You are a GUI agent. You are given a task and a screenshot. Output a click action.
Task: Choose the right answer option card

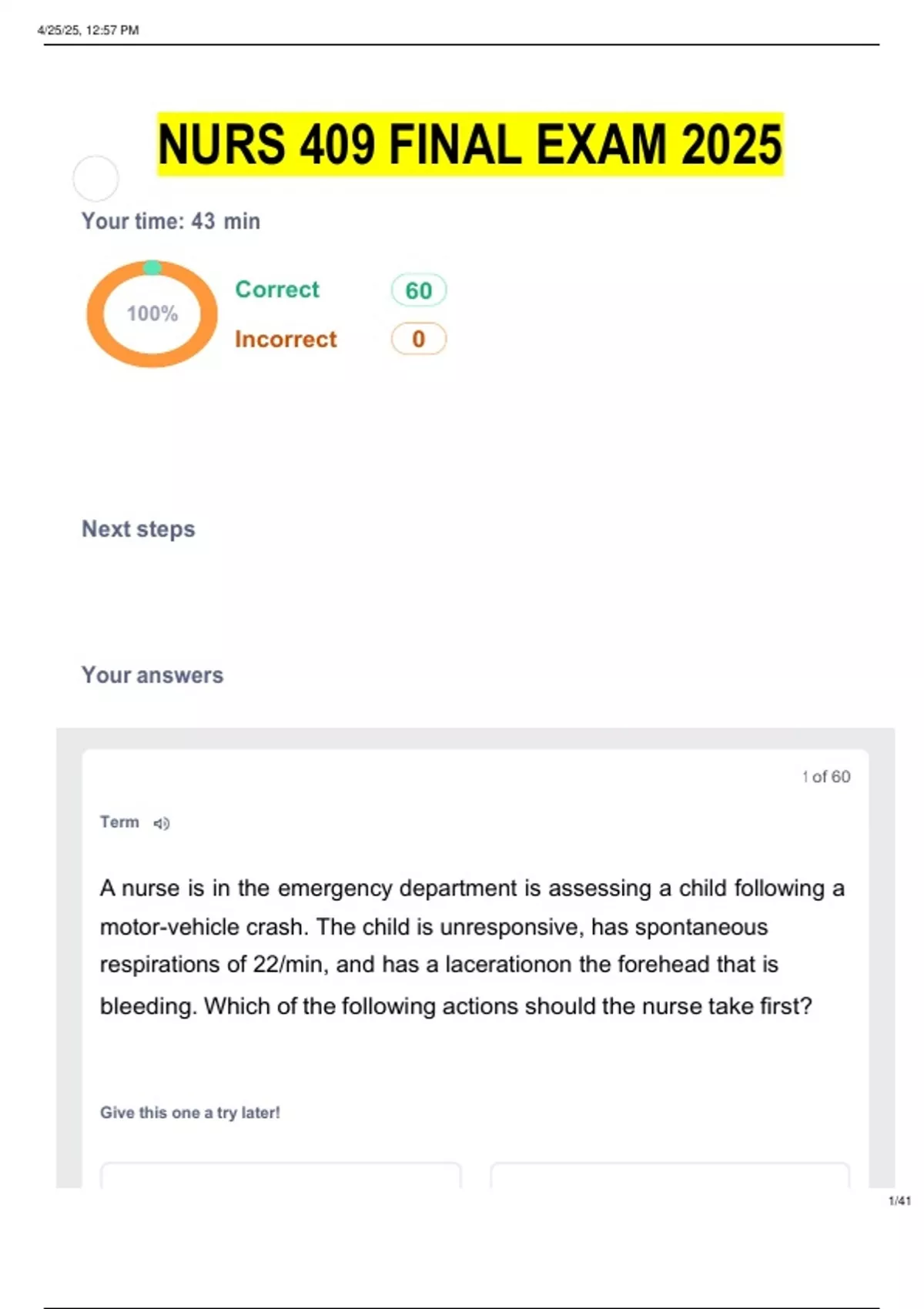(x=670, y=1175)
